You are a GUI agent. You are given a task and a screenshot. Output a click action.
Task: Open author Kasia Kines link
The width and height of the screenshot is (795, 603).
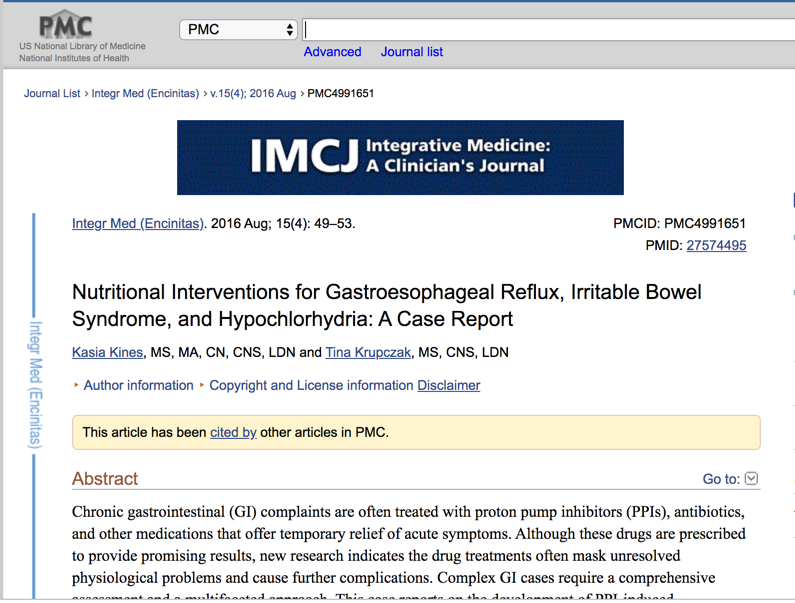click(x=107, y=352)
